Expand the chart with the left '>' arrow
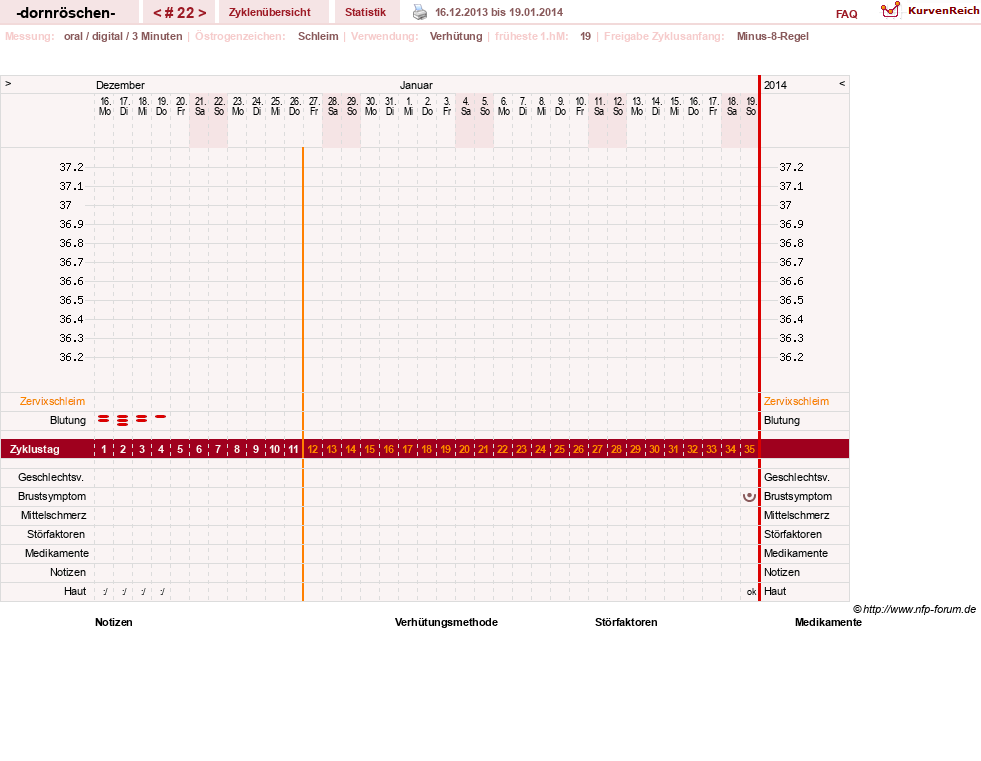Screen dimensions: 981x761 click(8, 83)
